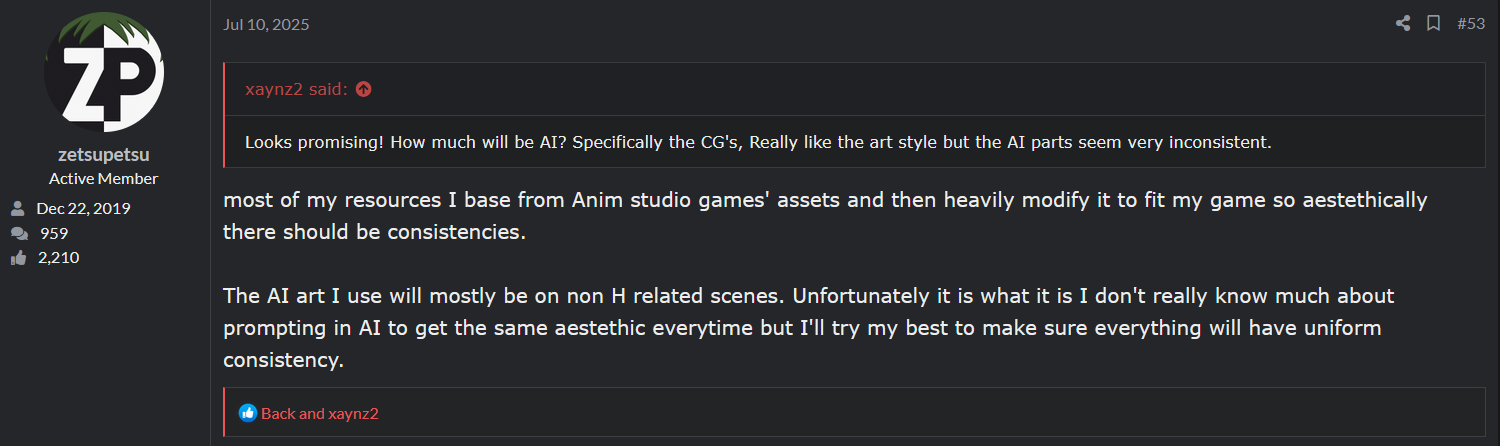The image size is (1500, 446).
Task: Bookmark this post using the bookmark icon
Action: [x=1433, y=24]
